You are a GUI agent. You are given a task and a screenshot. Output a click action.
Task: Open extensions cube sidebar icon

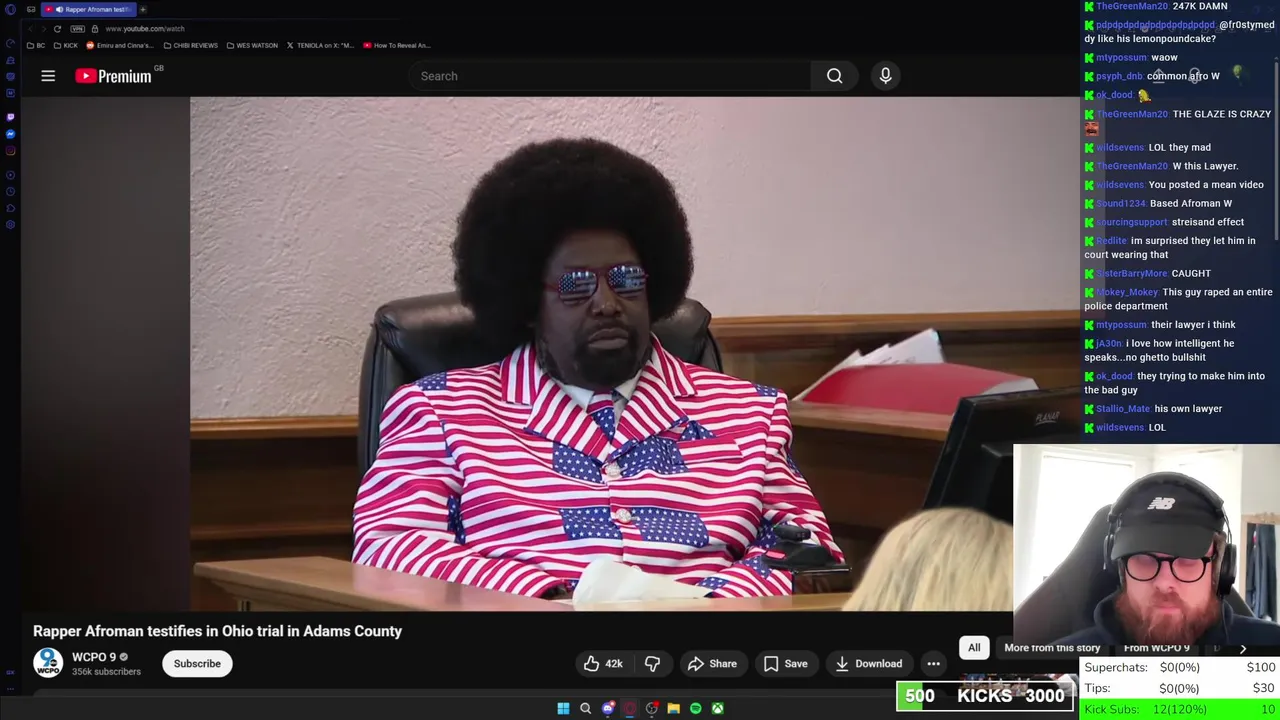click(10, 208)
